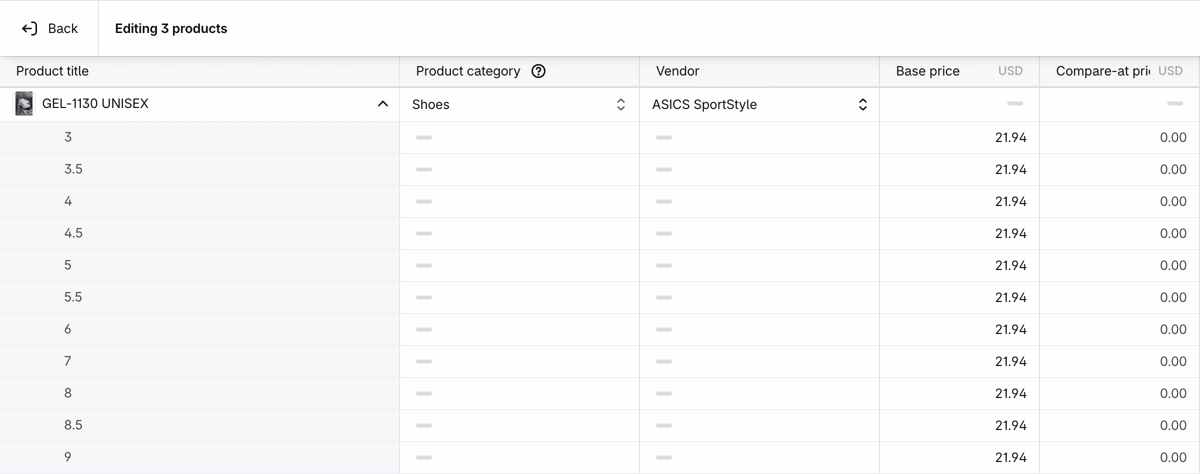This screenshot has width=1200, height=474.
Task: Edit base price for size 4
Action: 960,201
